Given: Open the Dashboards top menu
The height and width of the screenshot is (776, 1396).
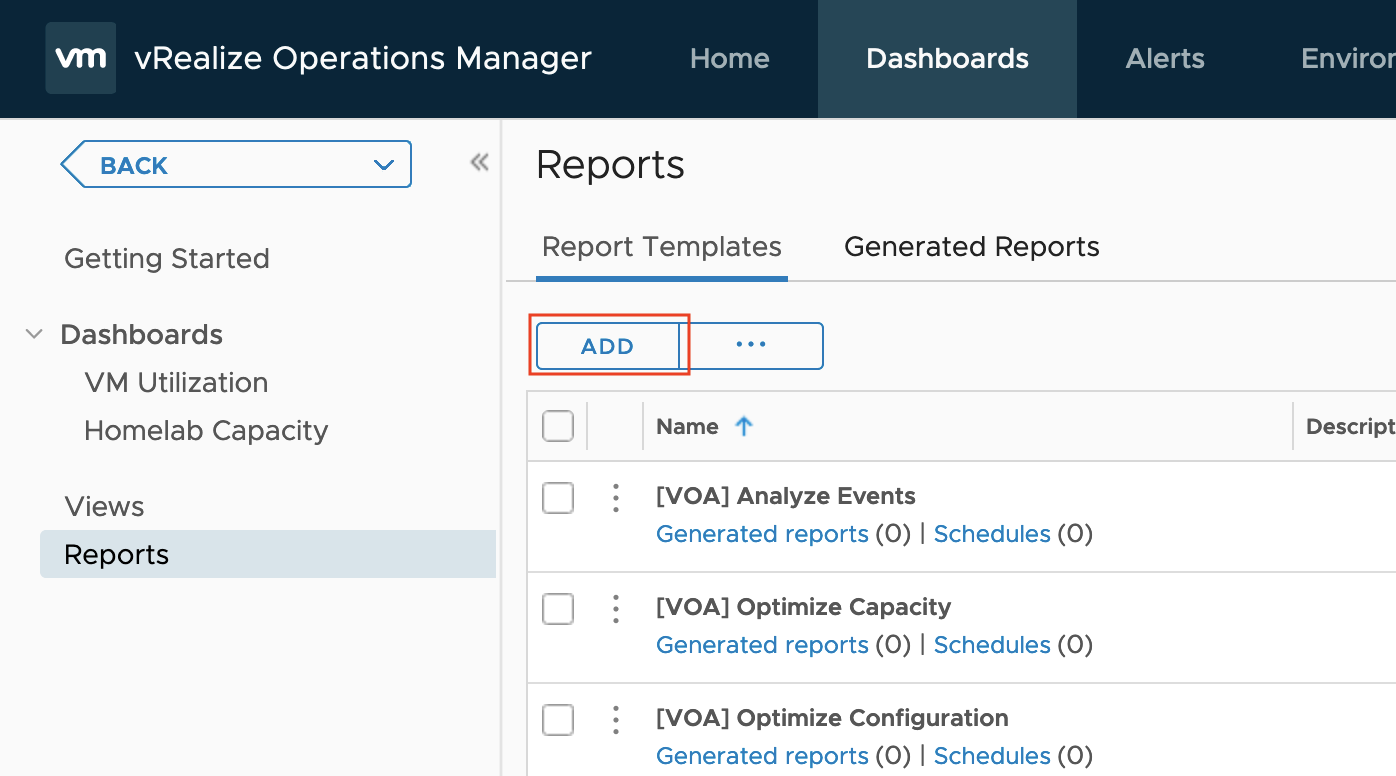Looking at the screenshot, I should click(947, 58).
